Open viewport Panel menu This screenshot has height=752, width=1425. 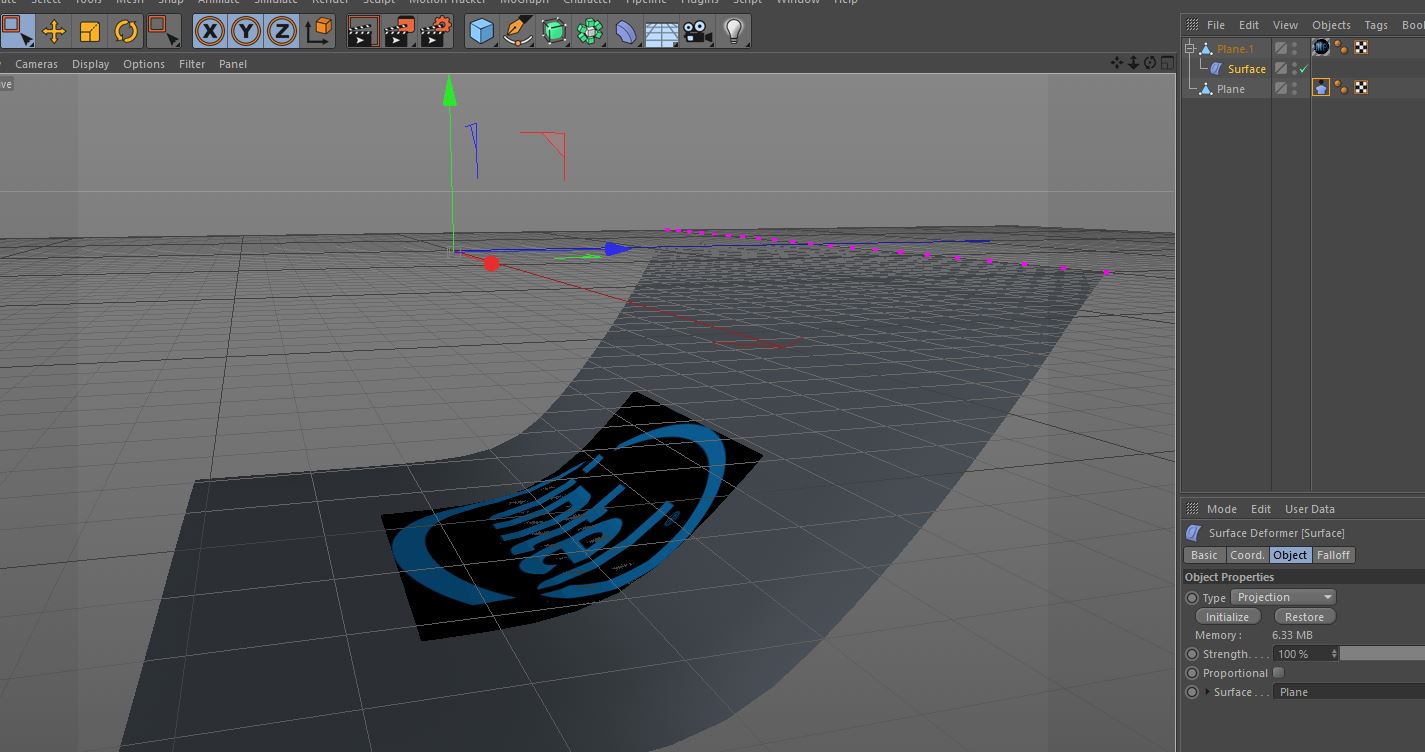point(233,64)
